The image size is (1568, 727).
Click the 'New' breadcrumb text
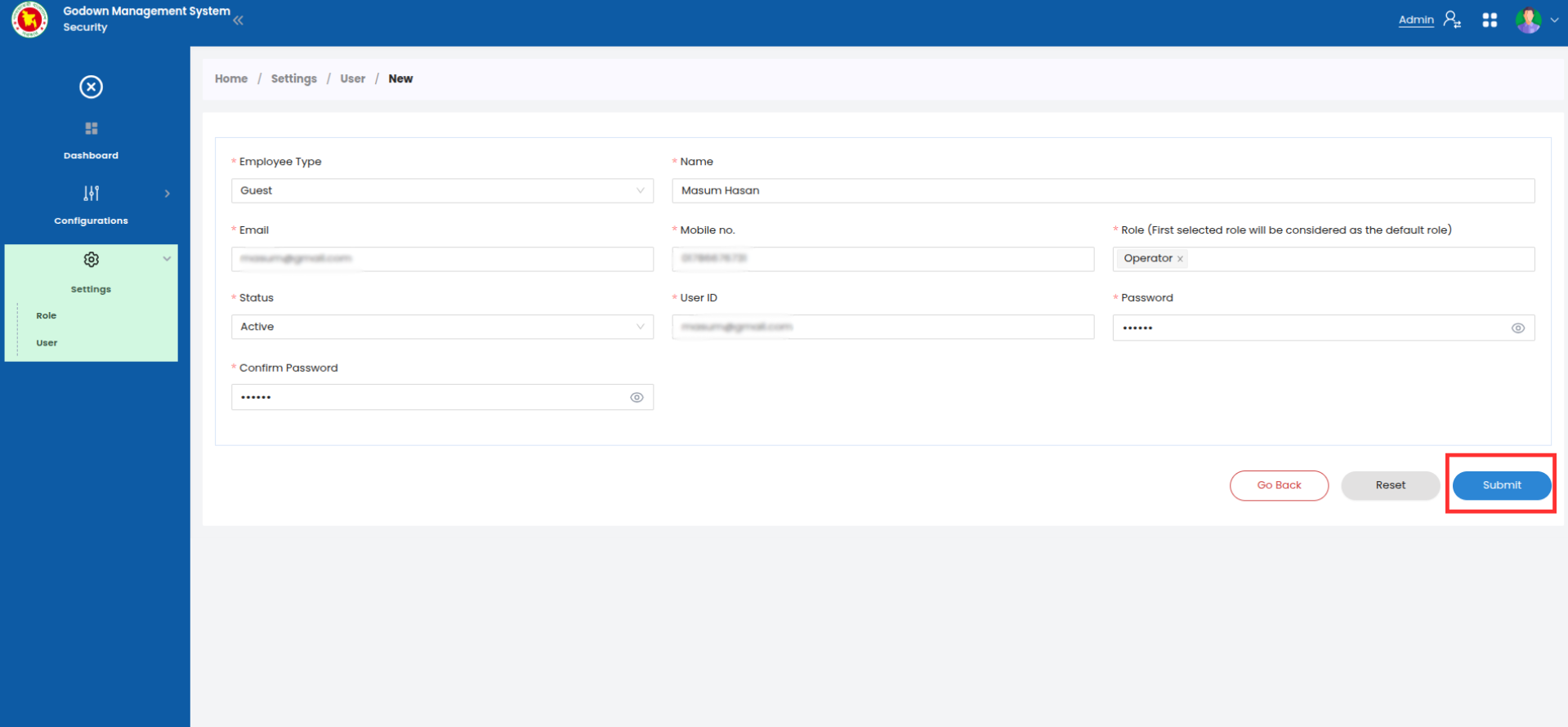coord(400,78)
